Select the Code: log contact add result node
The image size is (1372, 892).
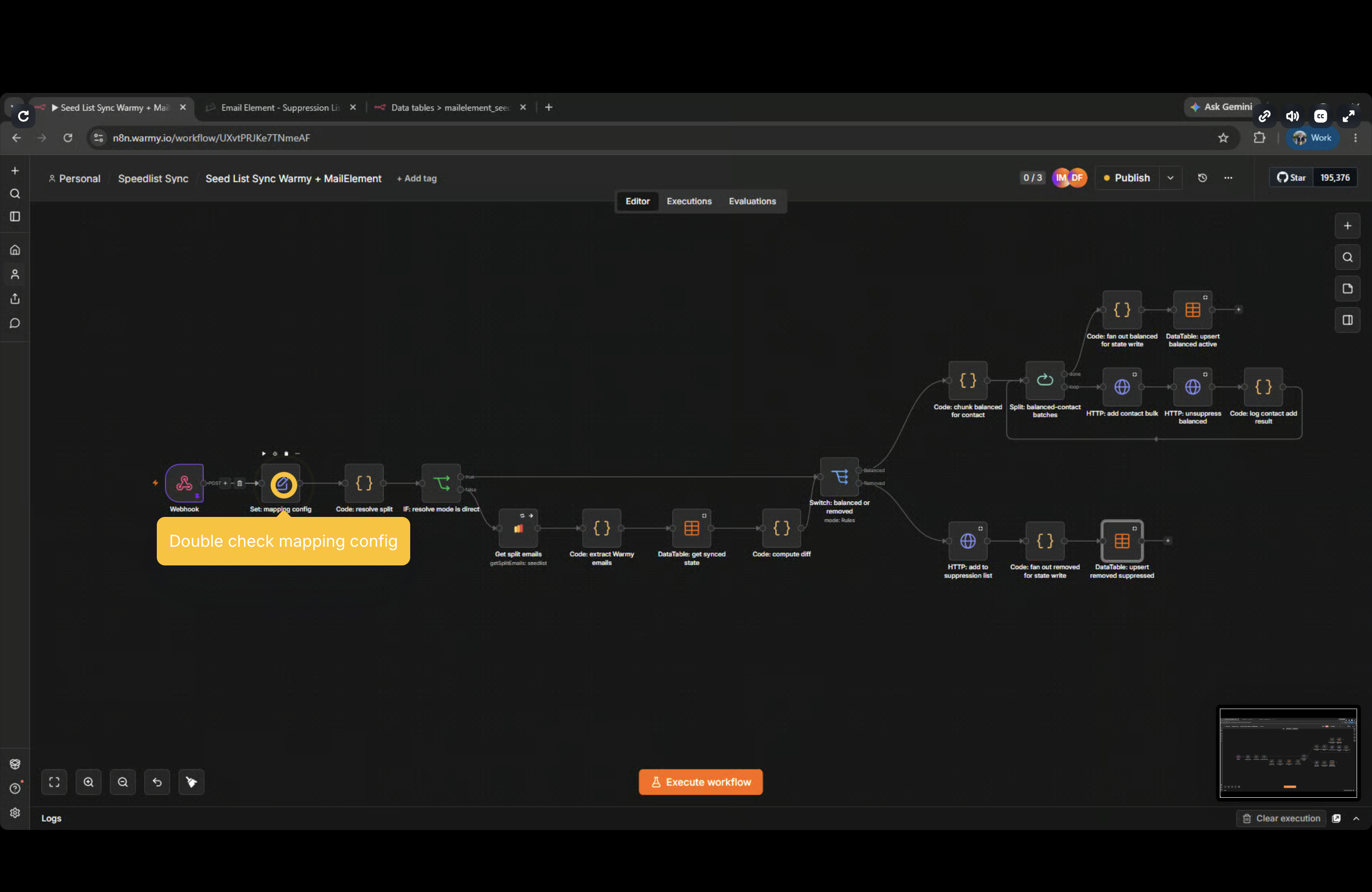tap(1263, 387)
